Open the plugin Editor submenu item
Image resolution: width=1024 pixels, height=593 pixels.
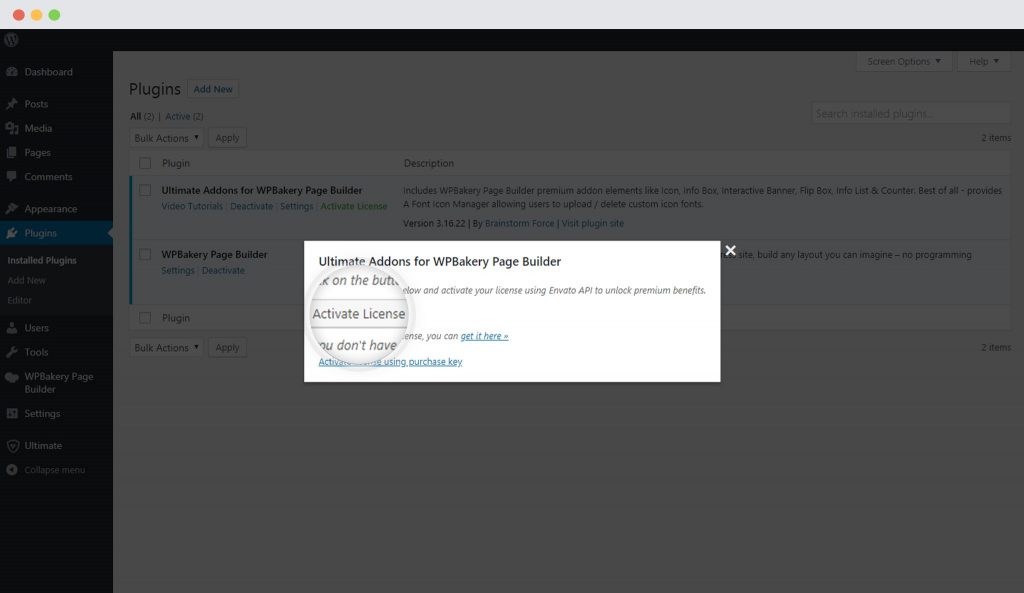coord(19,300)
